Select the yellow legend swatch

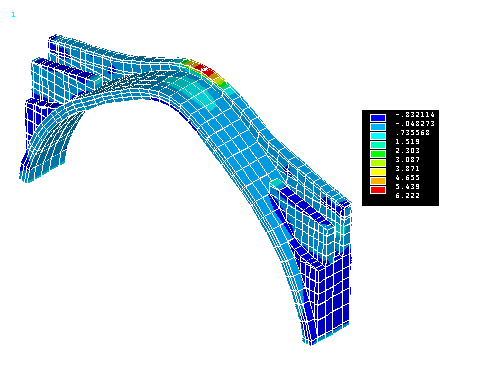tap(378, 172)
